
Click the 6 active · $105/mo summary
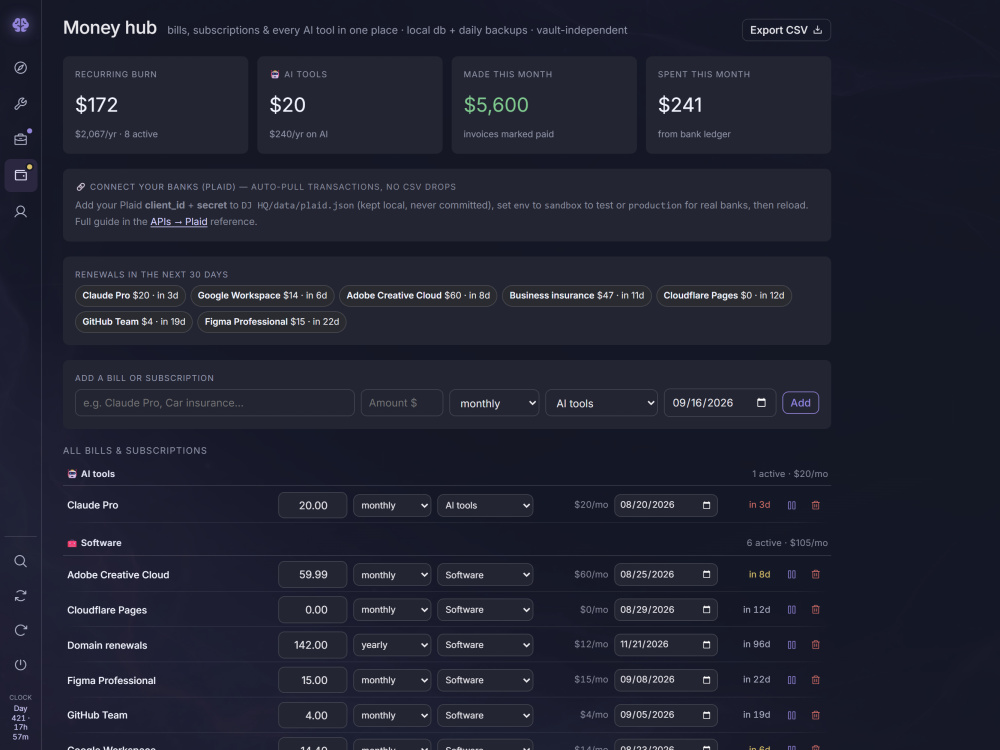(787, 543)
